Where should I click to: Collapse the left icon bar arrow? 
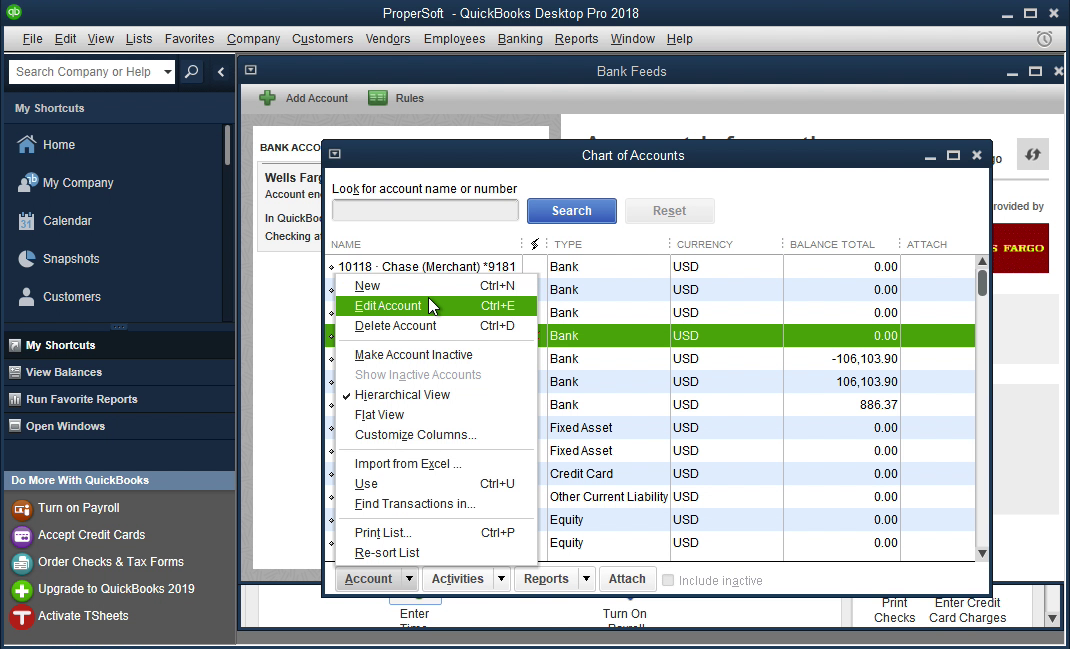click(x=220, y=72)
